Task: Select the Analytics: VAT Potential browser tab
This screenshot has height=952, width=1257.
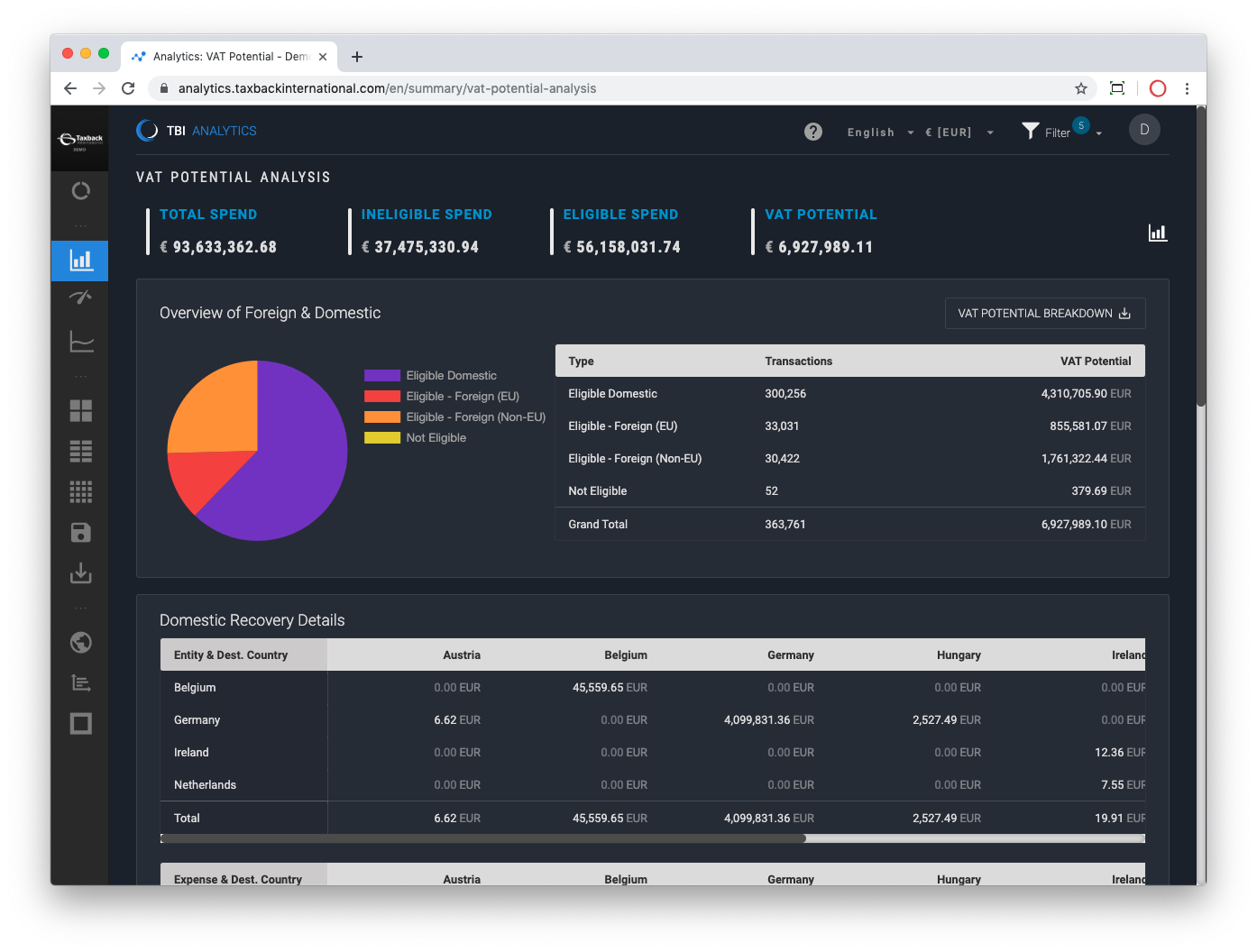Action: (x=229, y=57)
